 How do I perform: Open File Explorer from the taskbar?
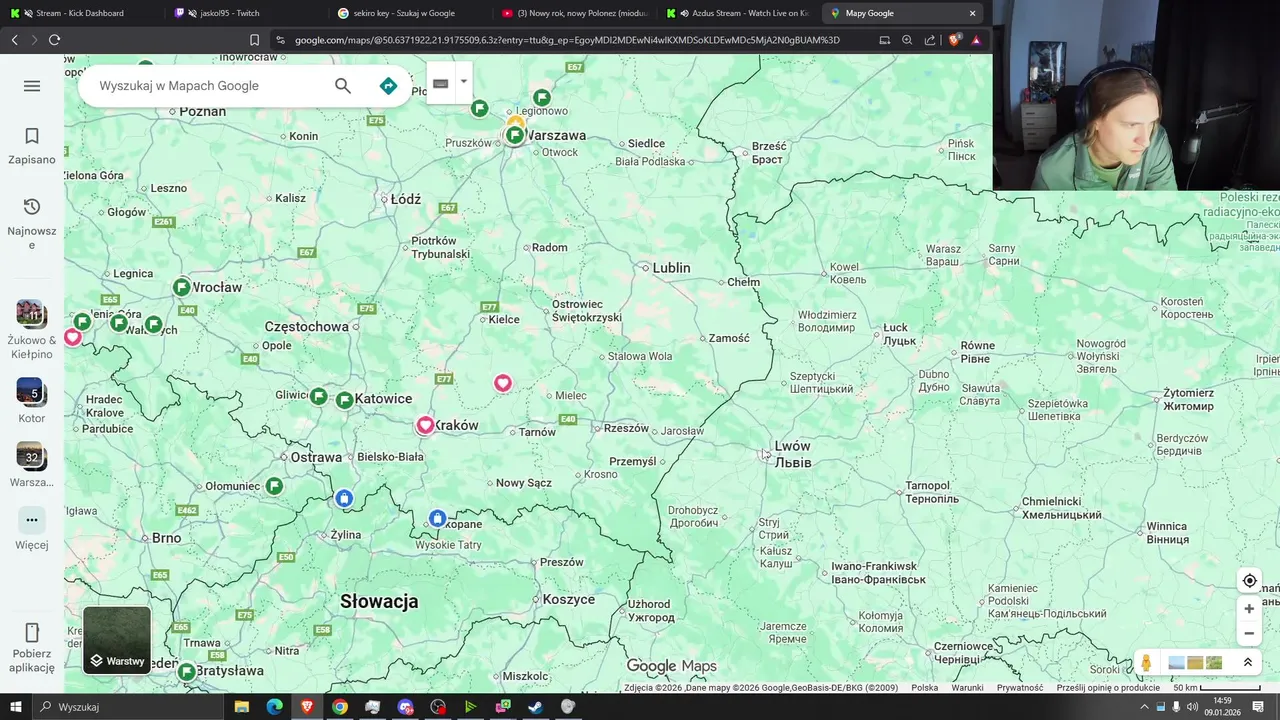point(241,707)
